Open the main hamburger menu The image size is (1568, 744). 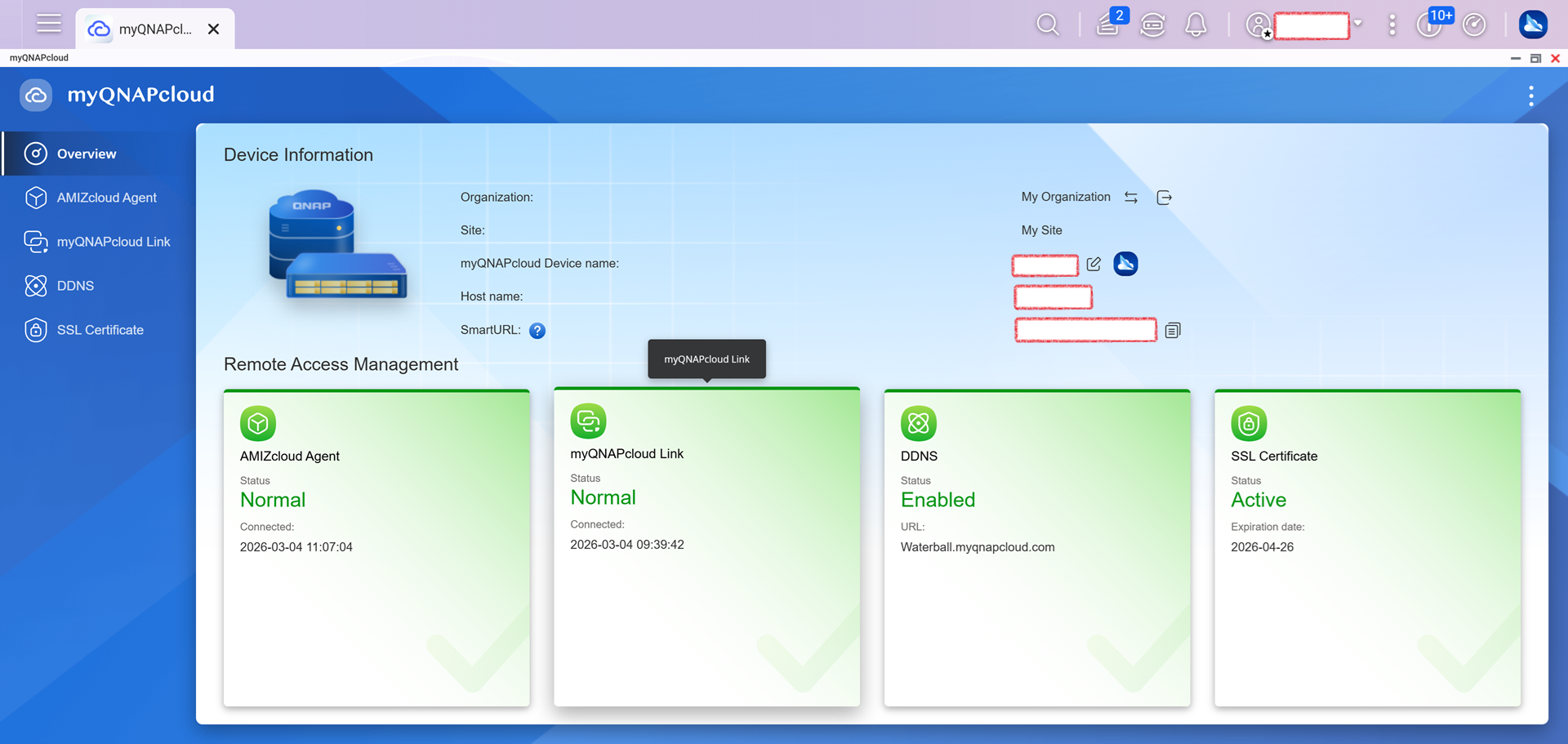click(x=49, y=24)
